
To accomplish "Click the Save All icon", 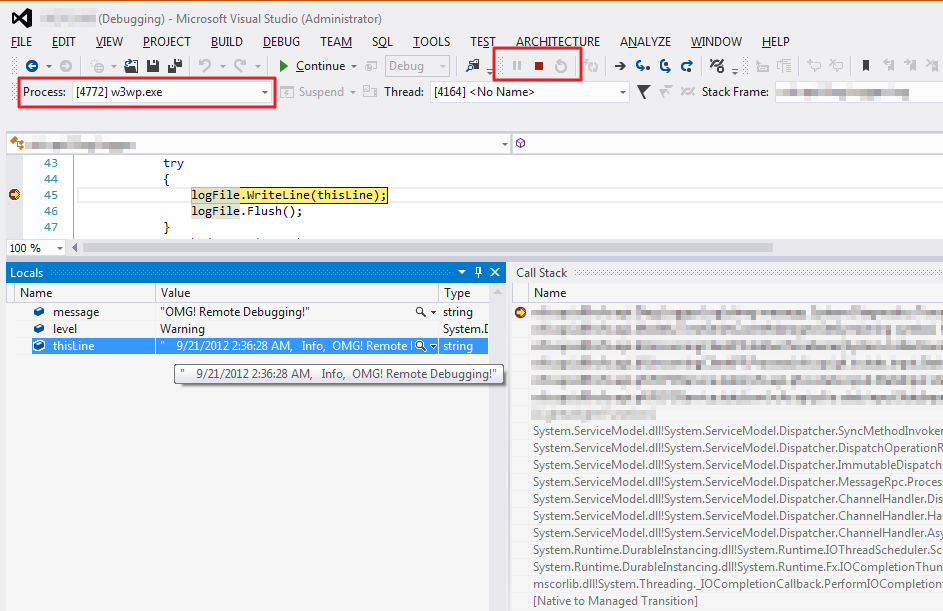I will pos(175,66).
